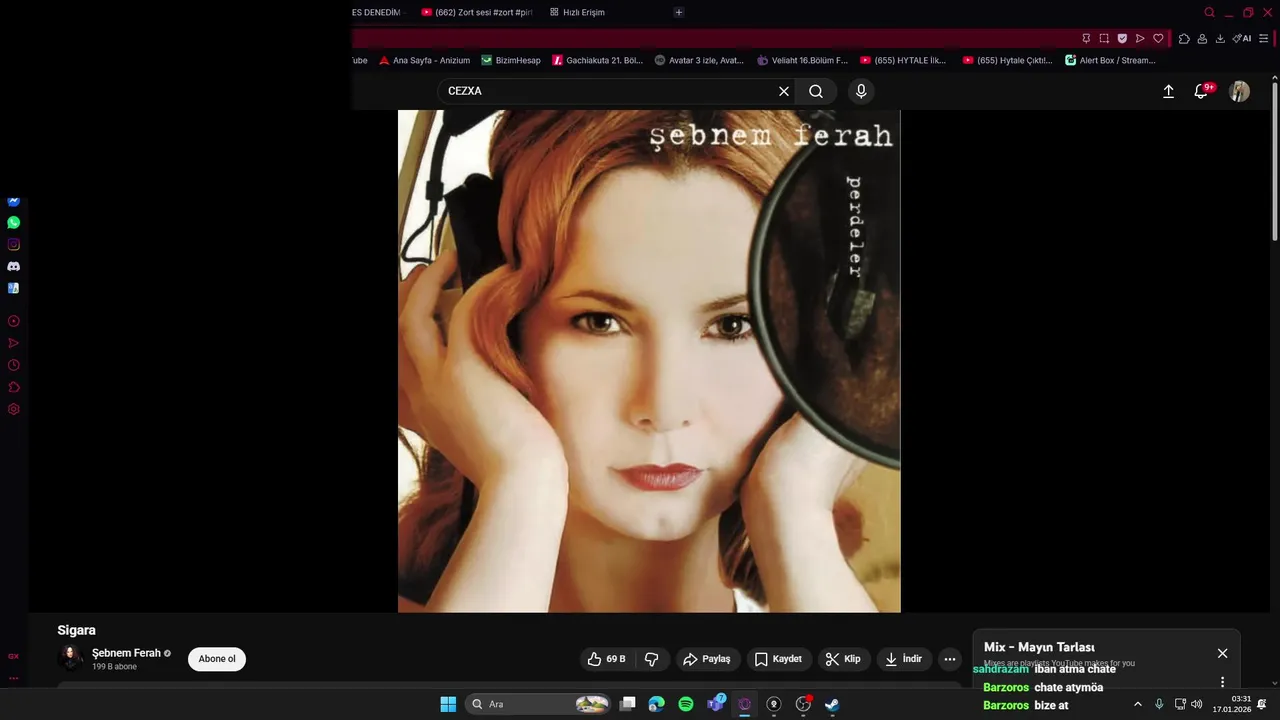Open the BizimHesap bookmark

(511, 60)
